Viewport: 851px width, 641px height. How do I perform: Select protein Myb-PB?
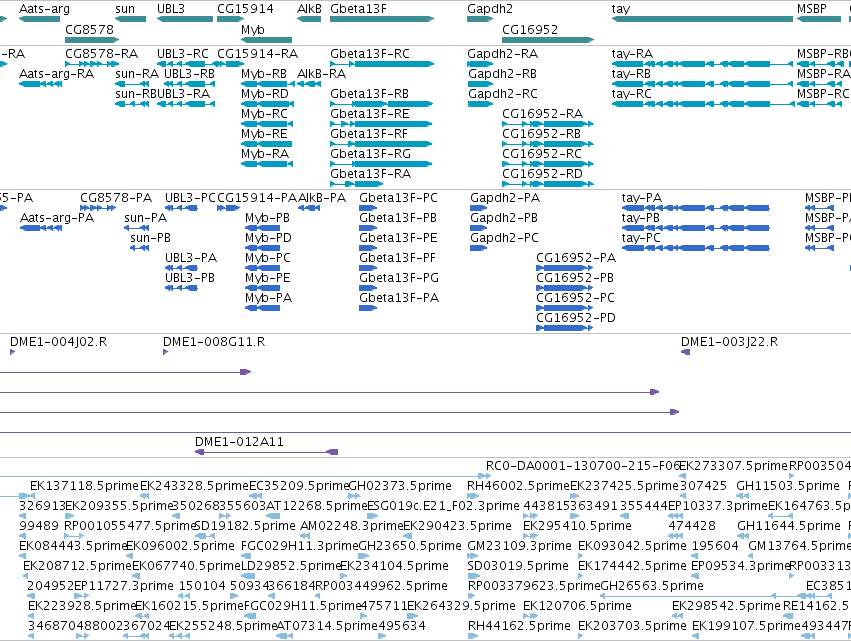click(268, 218)
